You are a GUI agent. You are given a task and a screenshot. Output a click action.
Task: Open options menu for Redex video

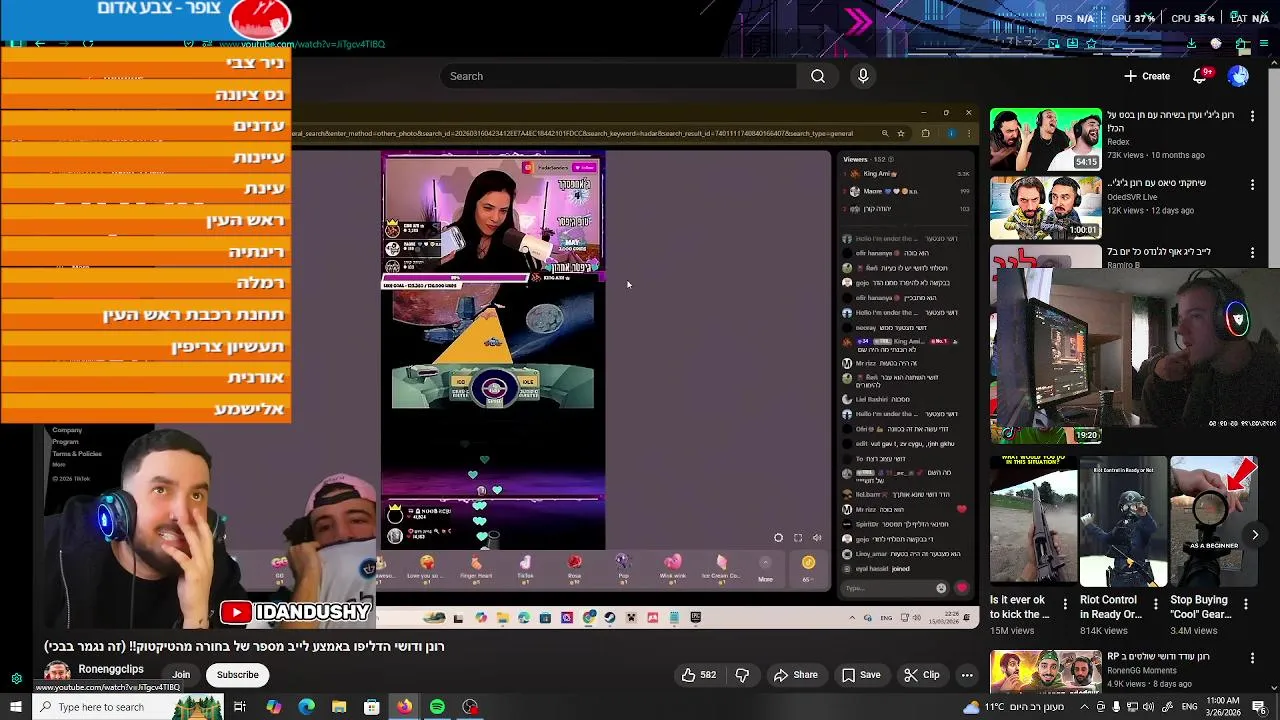(x=1252, y=116)
